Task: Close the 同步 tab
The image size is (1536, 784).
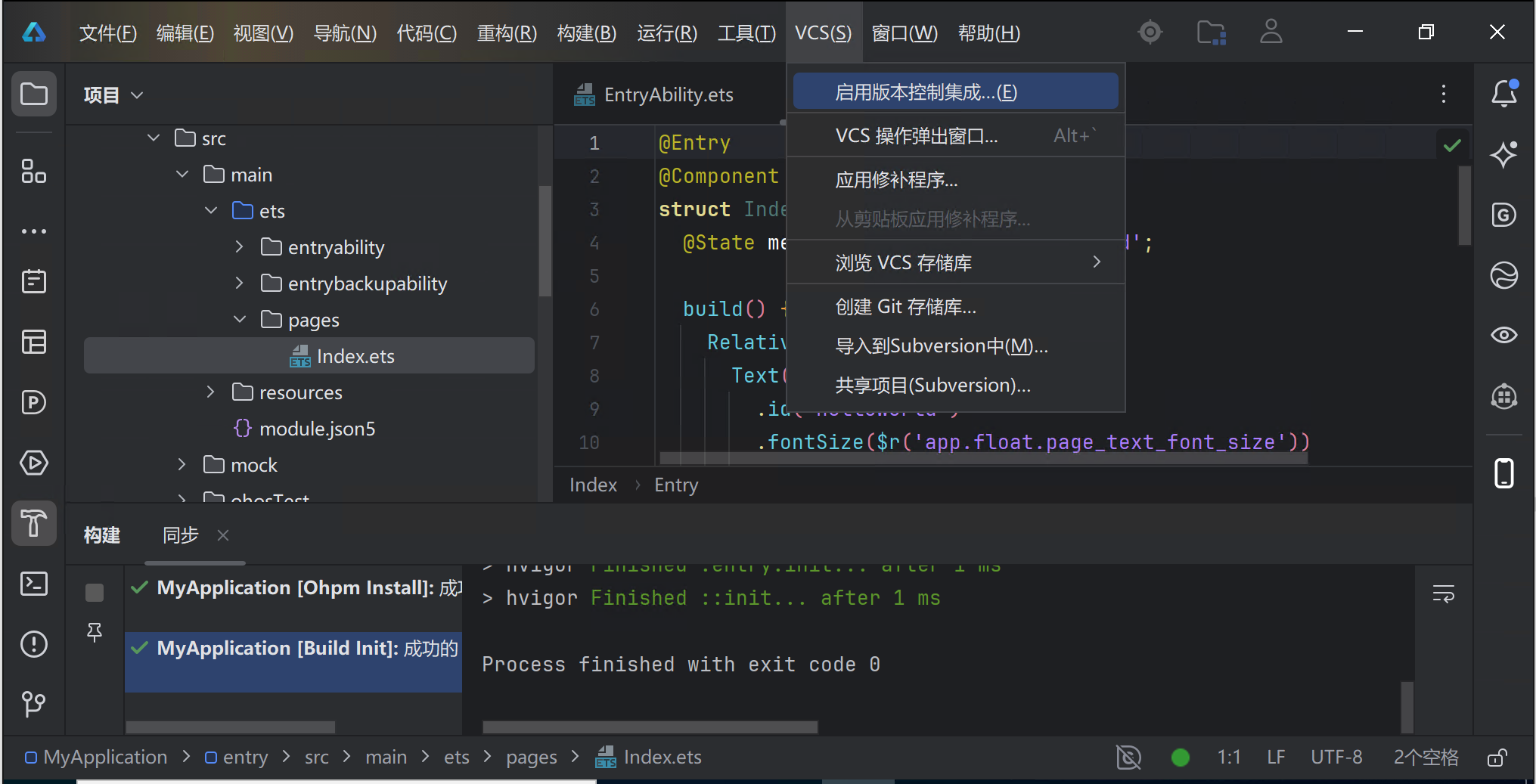Action: click(x=223, y=535)
